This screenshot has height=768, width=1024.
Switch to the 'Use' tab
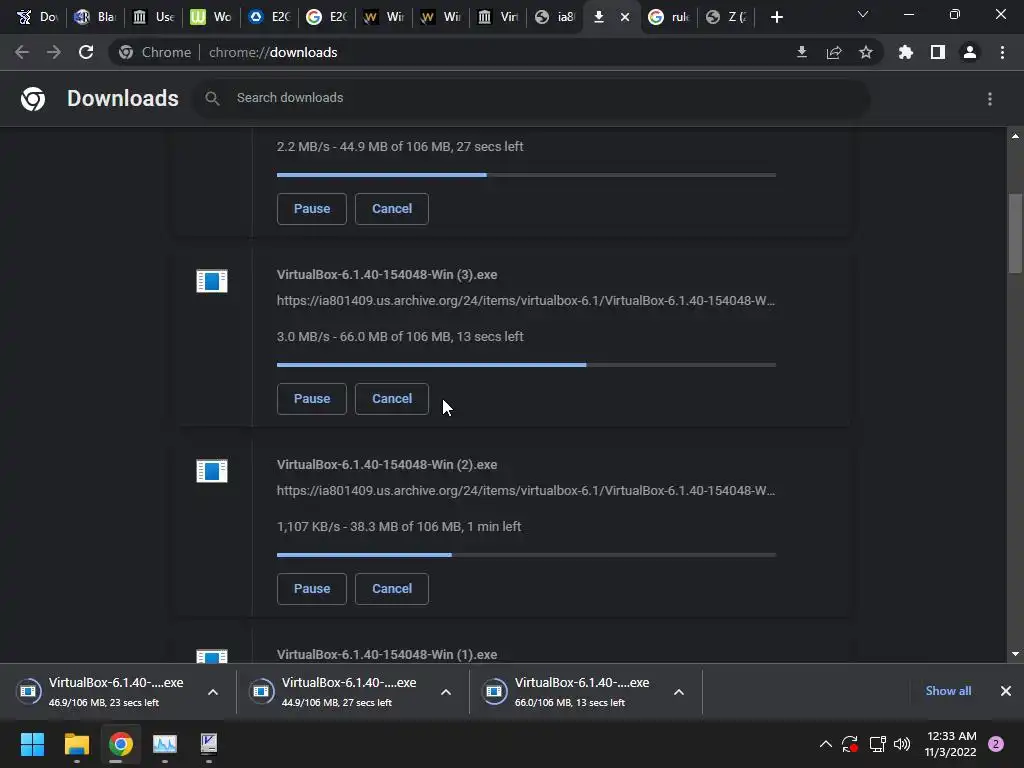coord(153,17)
